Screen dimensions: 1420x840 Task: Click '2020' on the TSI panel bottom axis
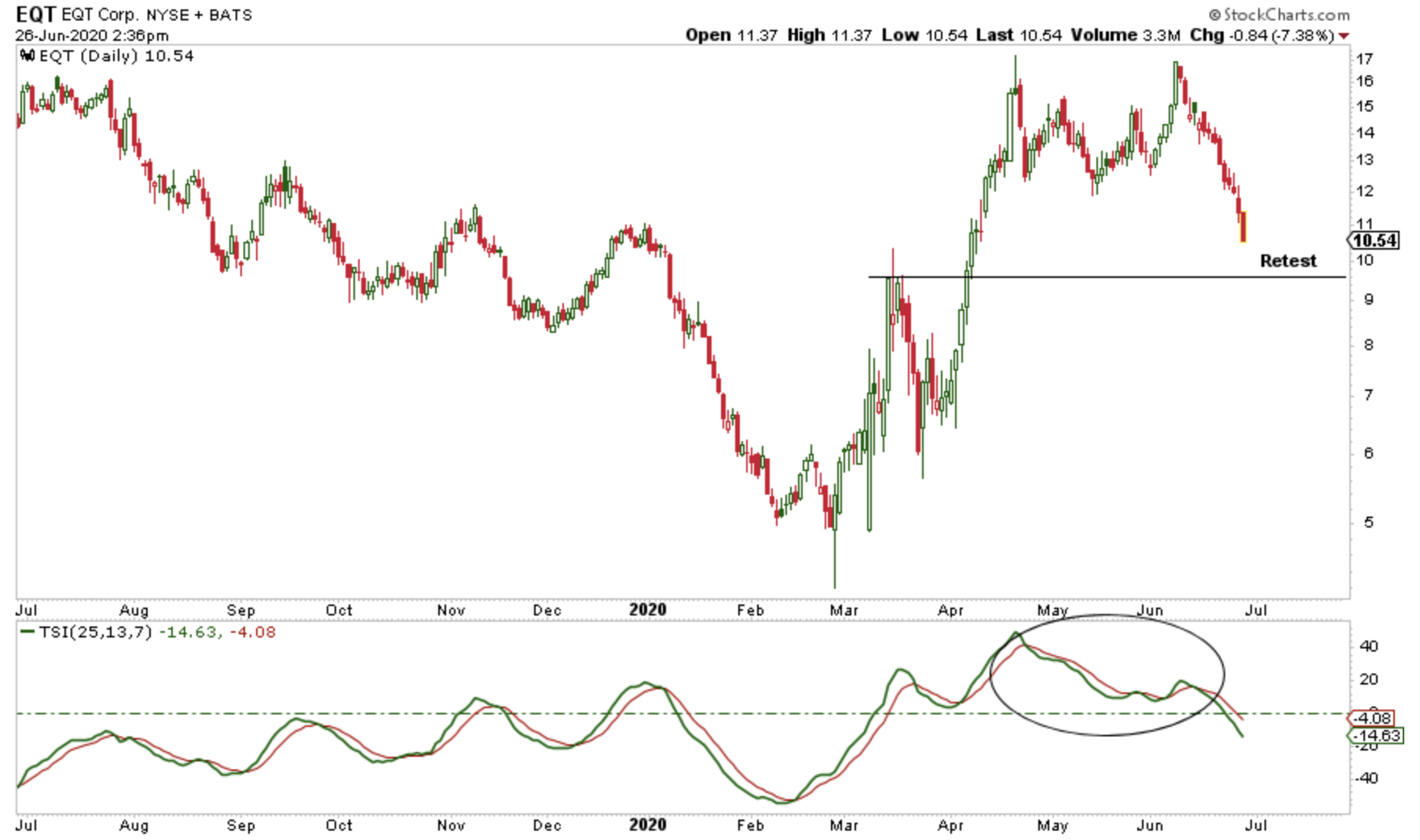[648, 825]
